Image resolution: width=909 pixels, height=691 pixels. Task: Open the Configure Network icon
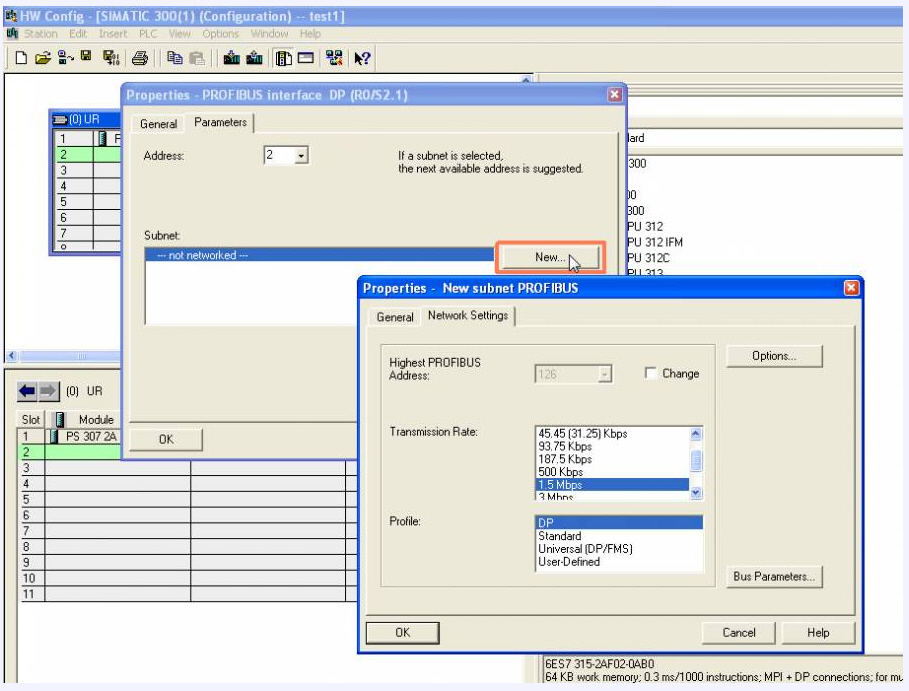pos(335,58)
